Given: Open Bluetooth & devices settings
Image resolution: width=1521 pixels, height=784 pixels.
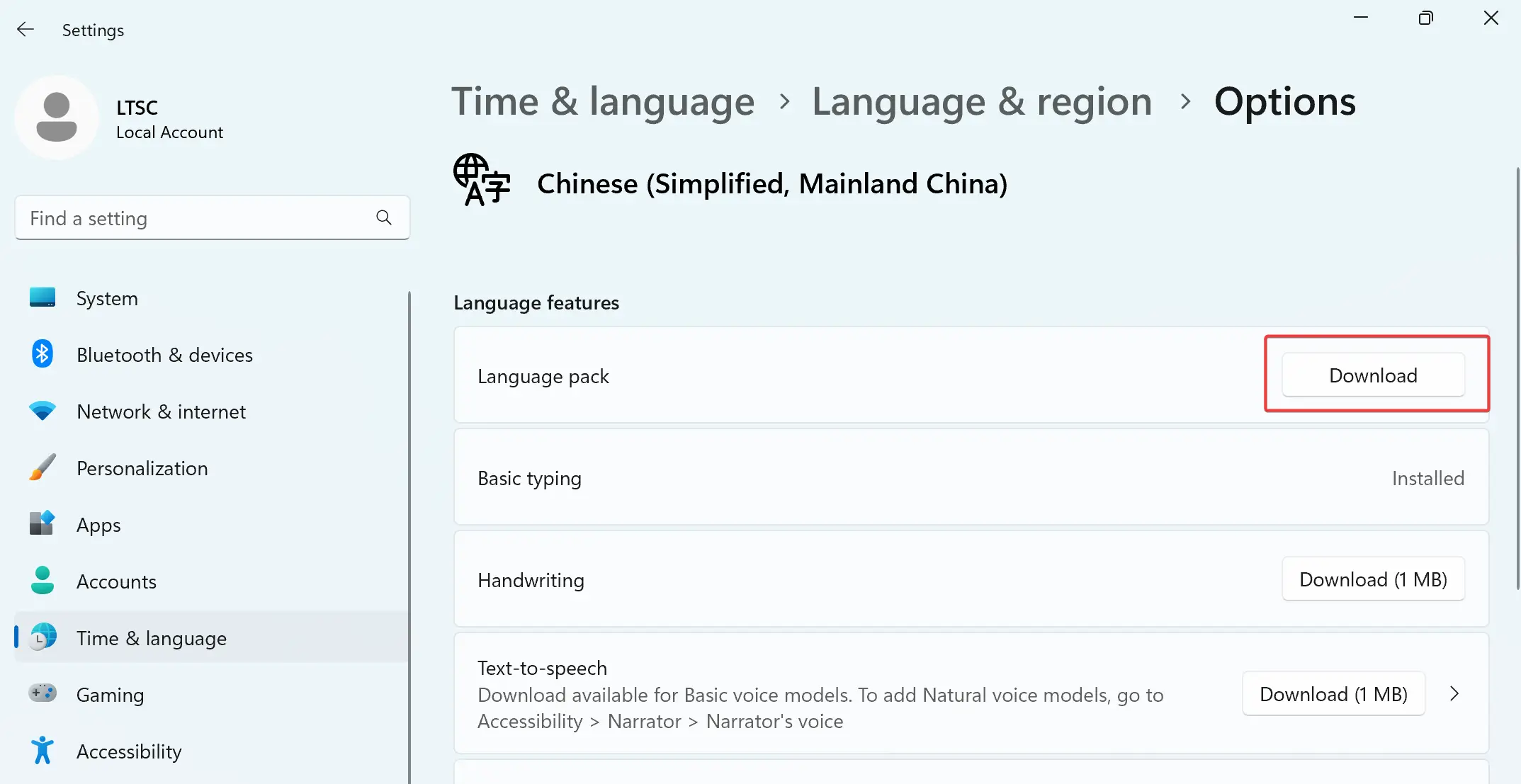Looking at the screenshot, I should 164,355.
